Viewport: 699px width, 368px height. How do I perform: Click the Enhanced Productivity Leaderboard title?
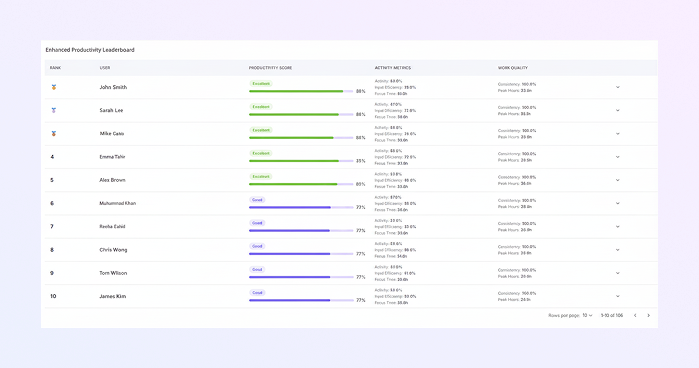pyautogui.click(x=90, y=50)
